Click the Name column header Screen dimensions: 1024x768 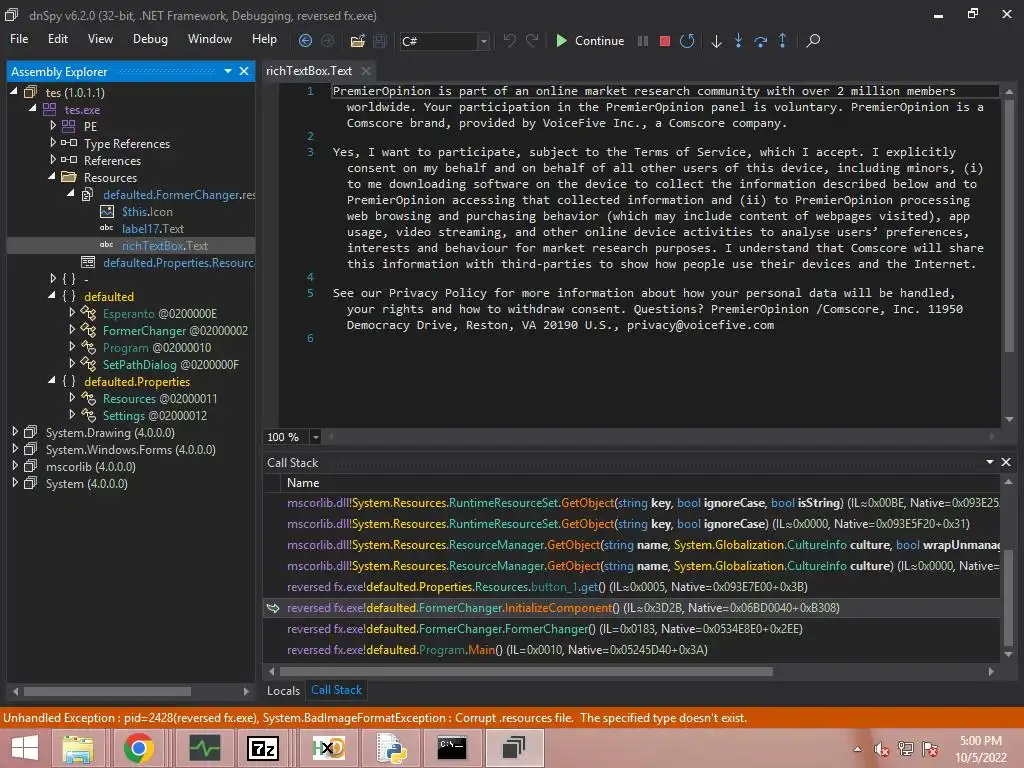[x=303, y=483]
